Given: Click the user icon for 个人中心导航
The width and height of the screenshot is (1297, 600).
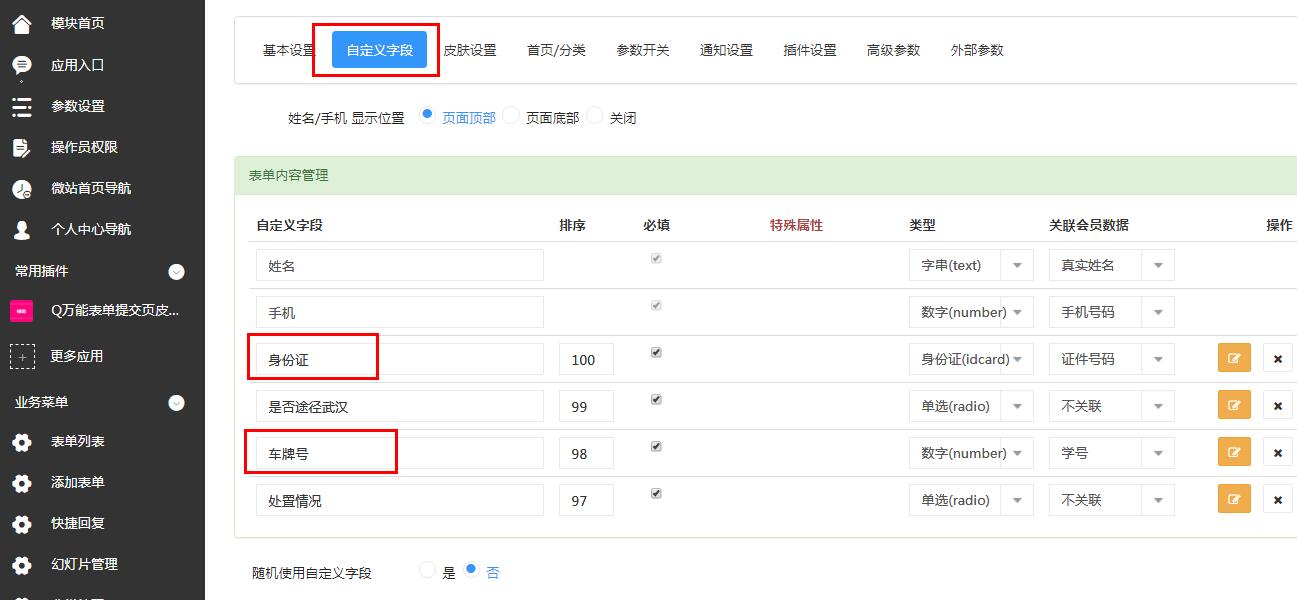Looking at the screenshot, I should 21,229.
